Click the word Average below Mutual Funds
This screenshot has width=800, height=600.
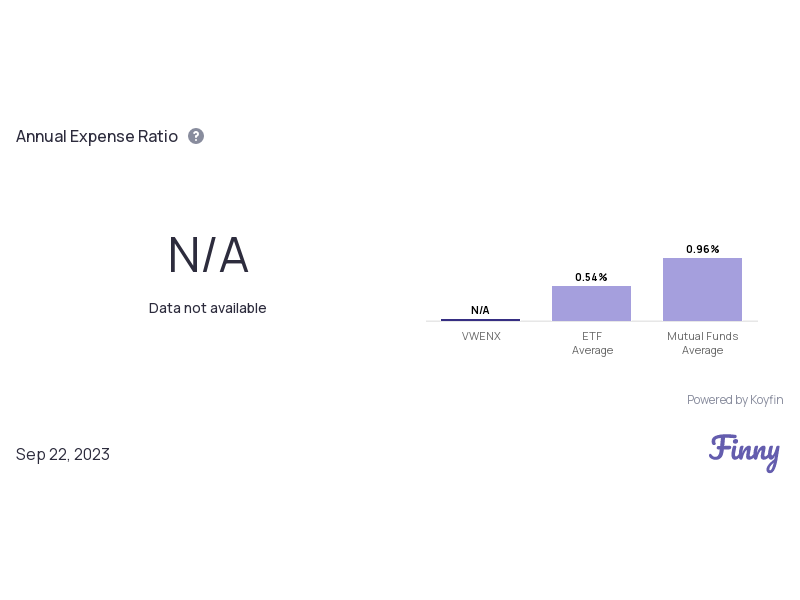point(702,350)
